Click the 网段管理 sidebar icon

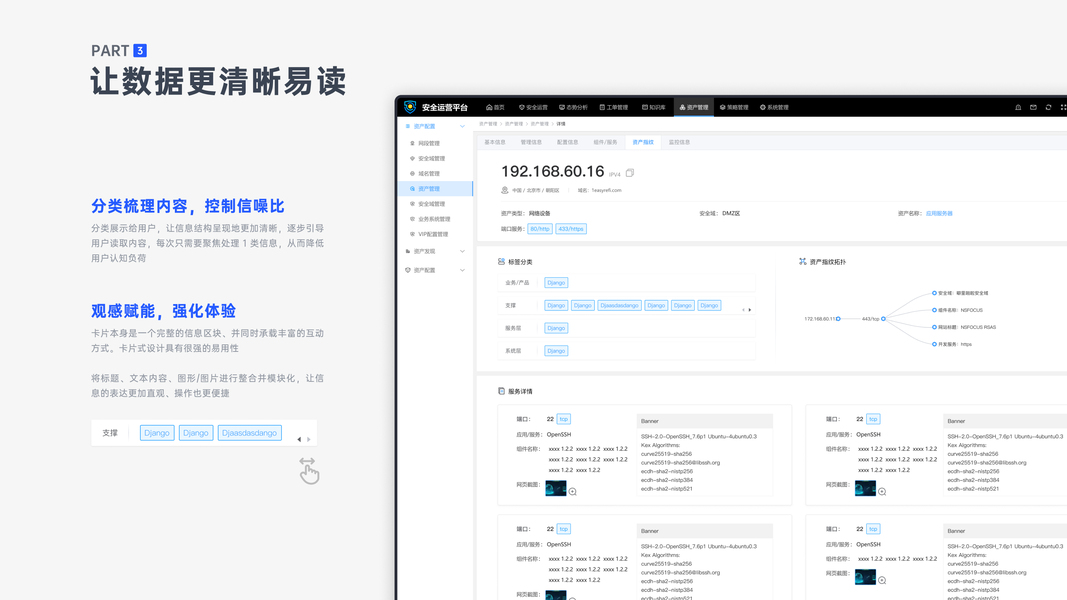pos(412,144)
